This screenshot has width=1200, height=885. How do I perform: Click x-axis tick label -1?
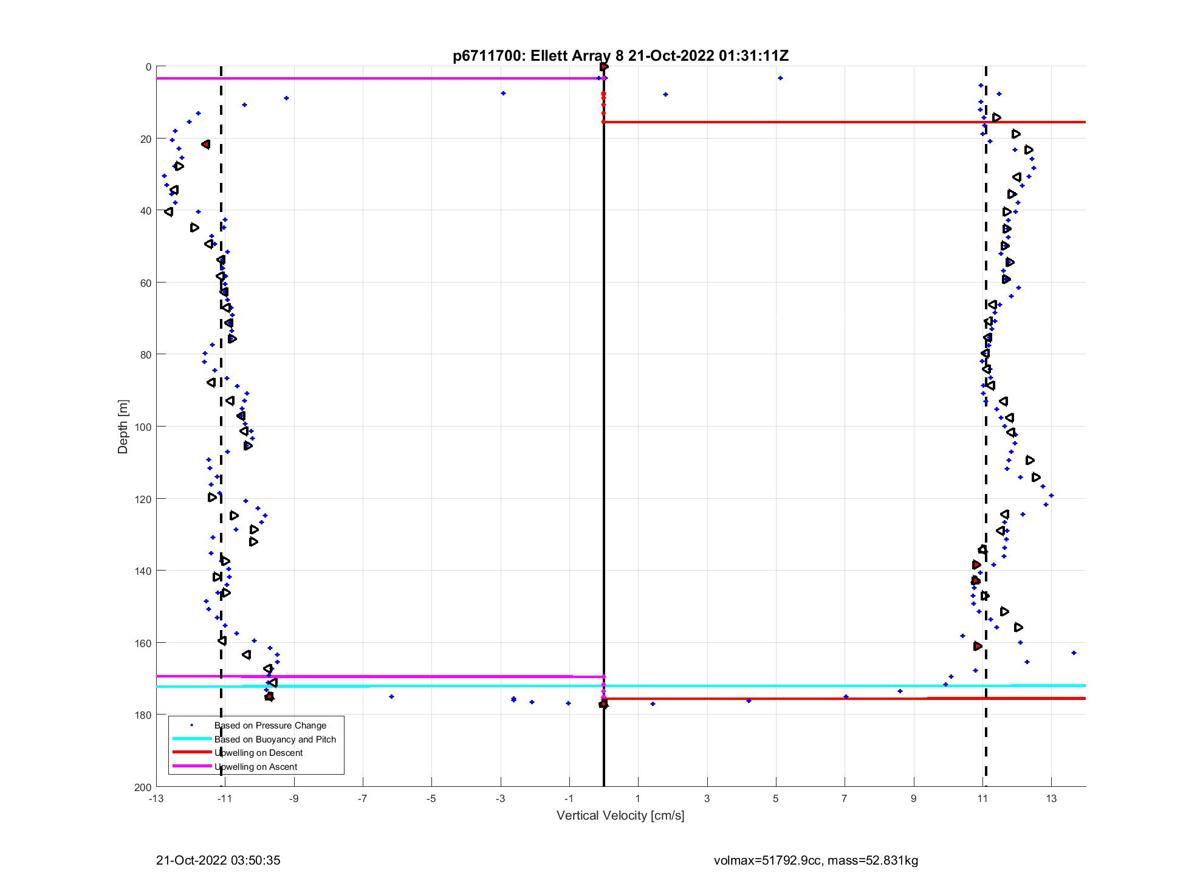[x=570, y=798]
